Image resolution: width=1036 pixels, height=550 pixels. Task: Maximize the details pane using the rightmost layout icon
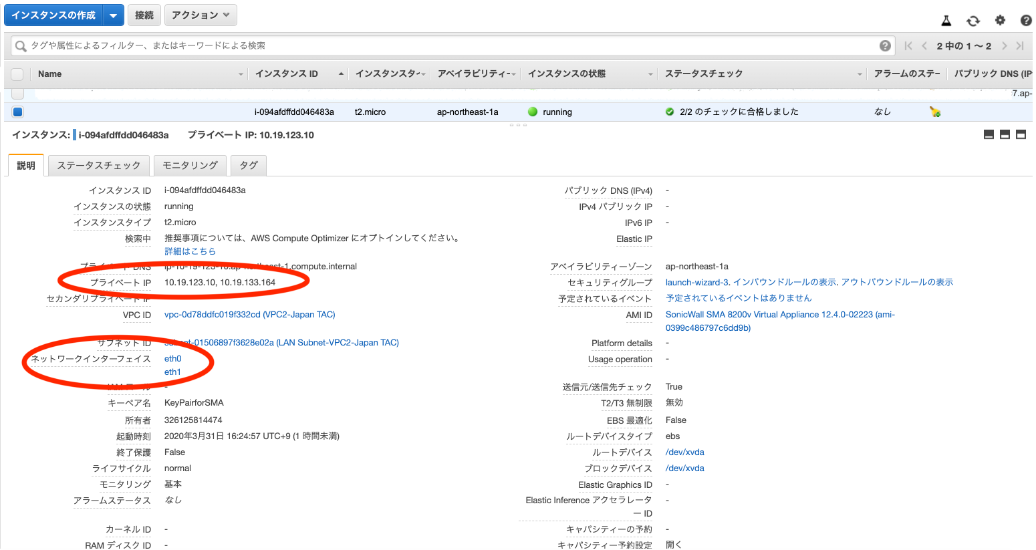[1021, 135]
